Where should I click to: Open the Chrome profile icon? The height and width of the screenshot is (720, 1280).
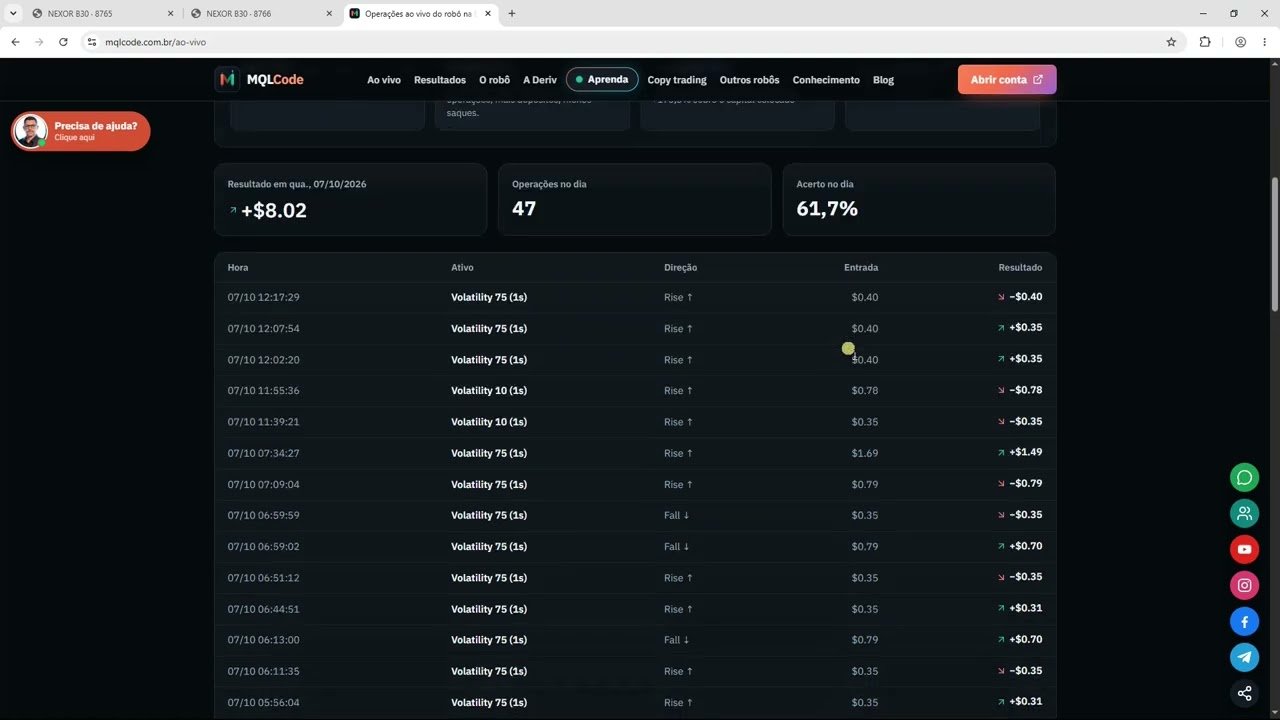point(1240,42)
